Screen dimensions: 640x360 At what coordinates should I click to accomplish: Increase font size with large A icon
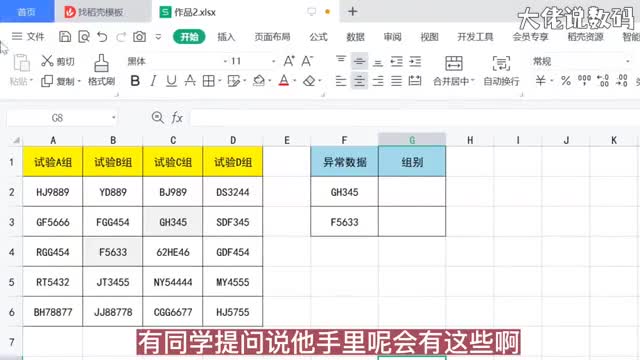tap(289, 61)
